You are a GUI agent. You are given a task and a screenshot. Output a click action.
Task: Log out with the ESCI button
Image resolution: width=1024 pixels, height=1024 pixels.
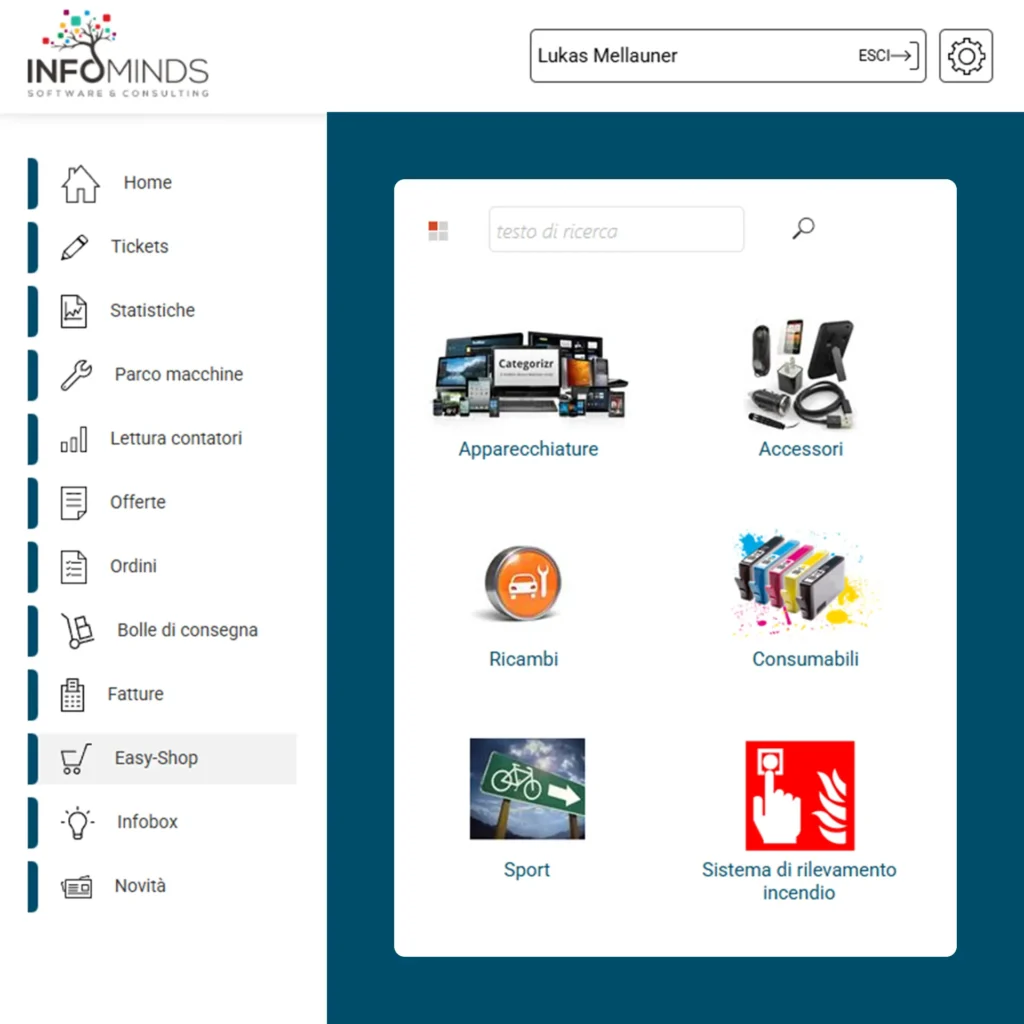(886, 56)
